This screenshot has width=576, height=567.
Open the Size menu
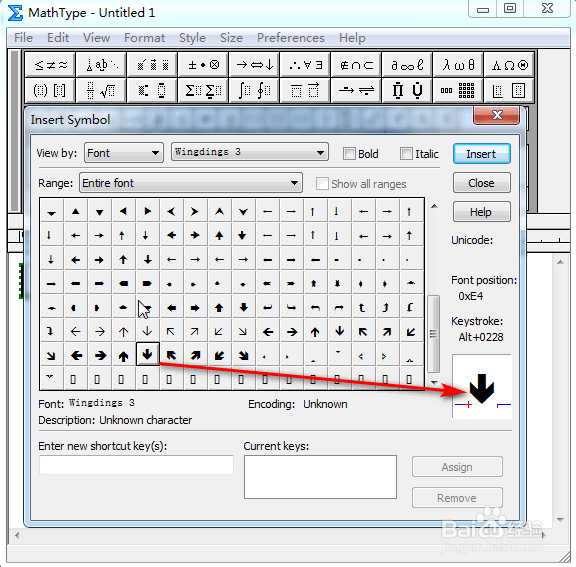231,38
